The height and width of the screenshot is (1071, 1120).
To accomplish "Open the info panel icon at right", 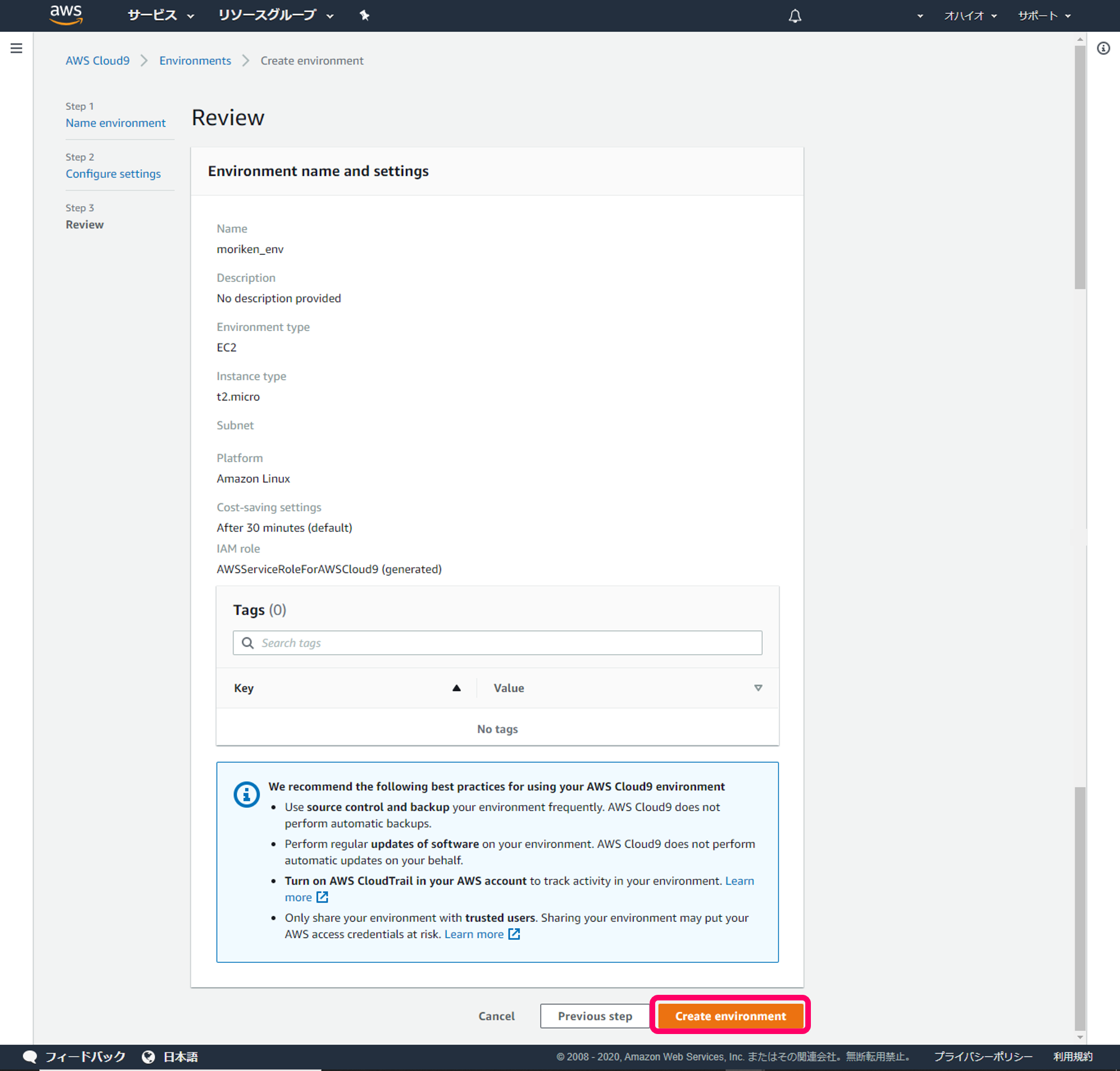I will pyautogui.click(x=1103, y=49).
